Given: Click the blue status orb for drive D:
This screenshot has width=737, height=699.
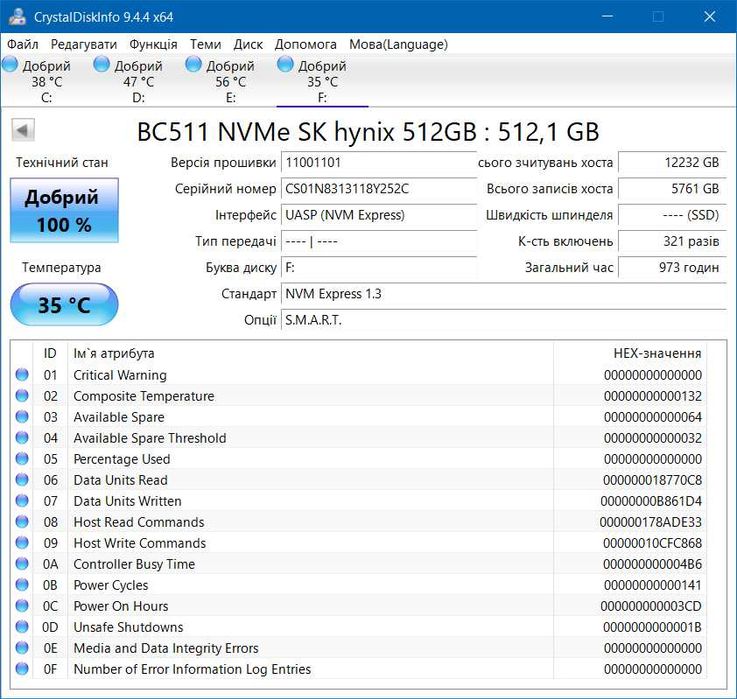Looking at the screenshot, I should click(102, 64).
